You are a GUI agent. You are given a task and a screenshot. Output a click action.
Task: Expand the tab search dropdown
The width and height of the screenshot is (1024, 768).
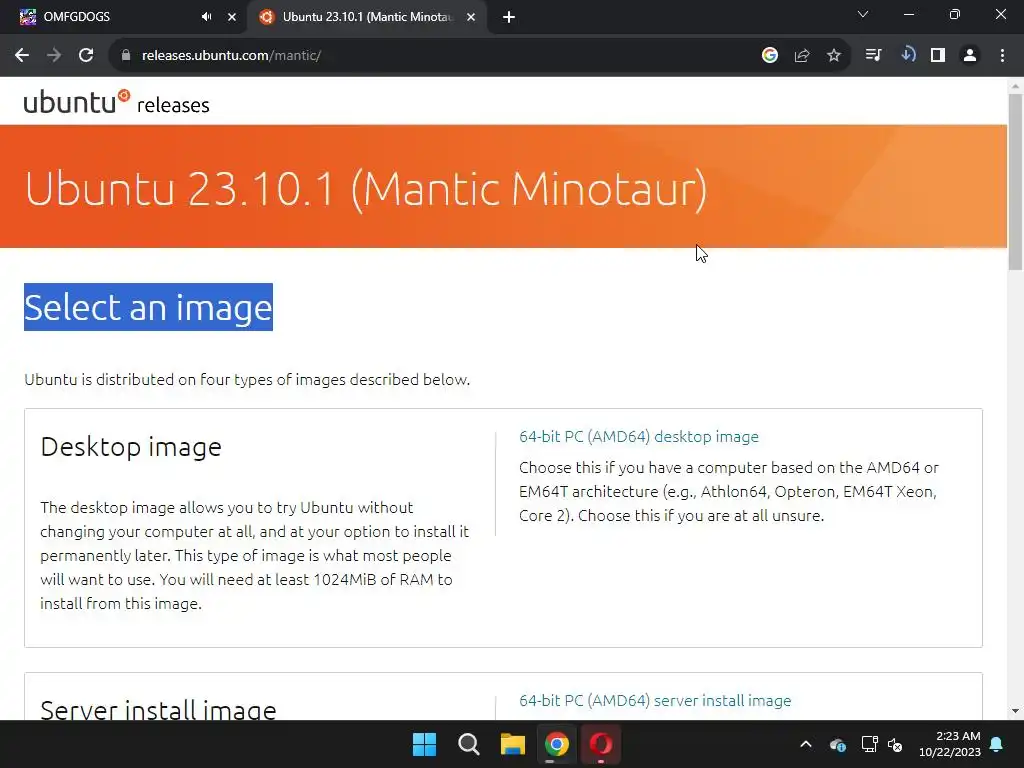pos(863,14)
